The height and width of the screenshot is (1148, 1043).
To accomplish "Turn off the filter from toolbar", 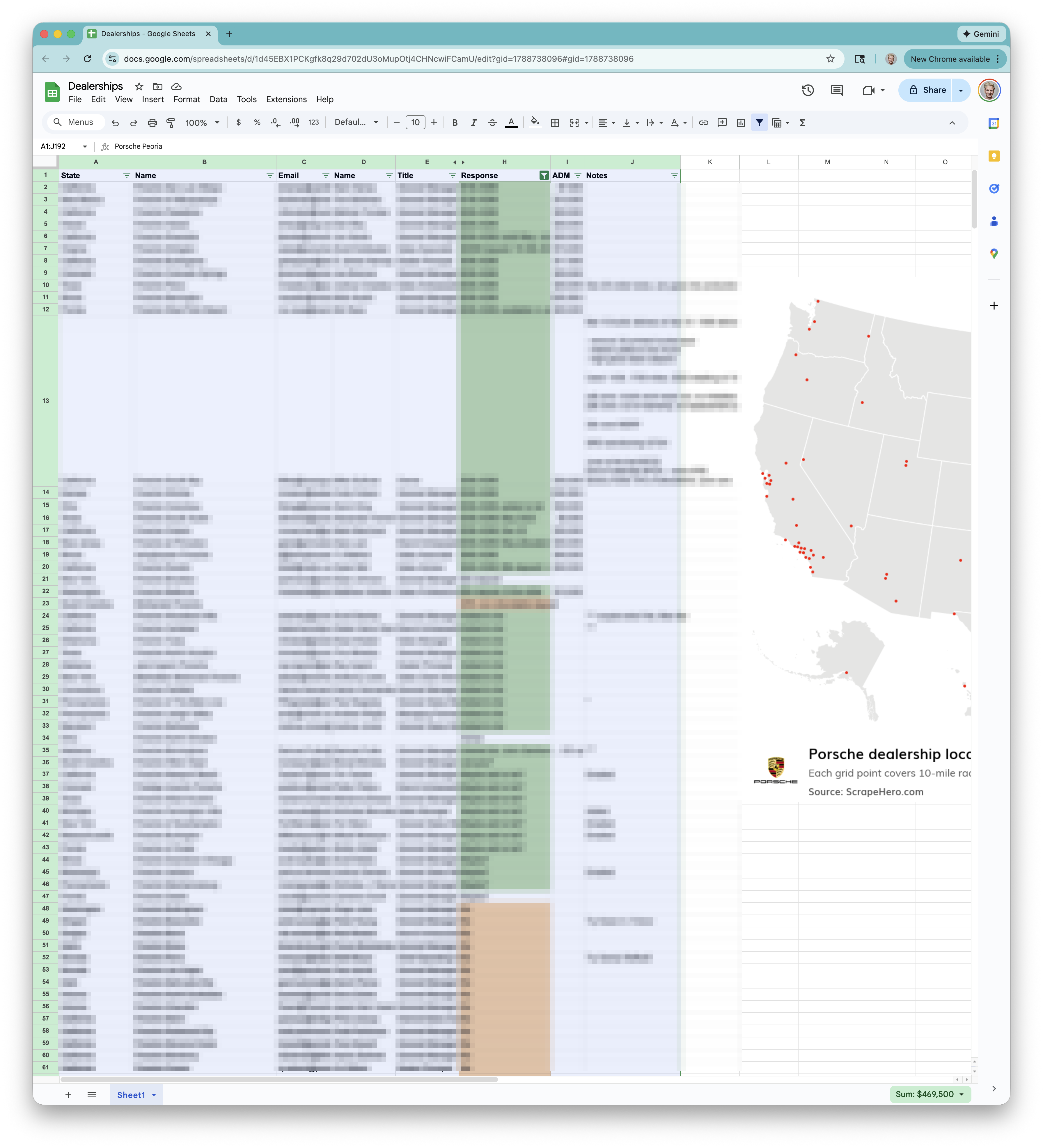I will click(760, 123).
